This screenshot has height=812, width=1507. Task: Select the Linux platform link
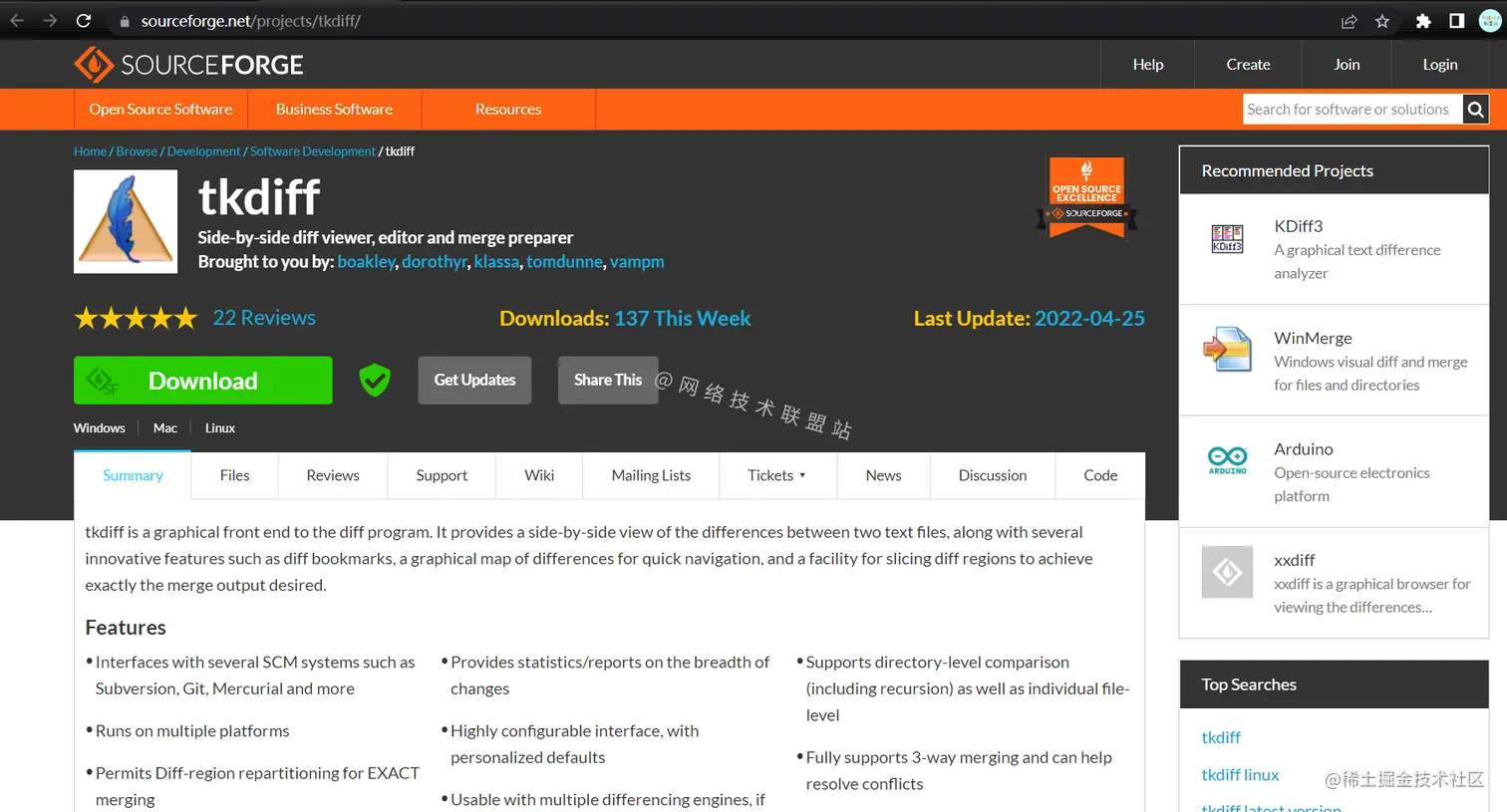pyautogui.click(x=220, y=428)
